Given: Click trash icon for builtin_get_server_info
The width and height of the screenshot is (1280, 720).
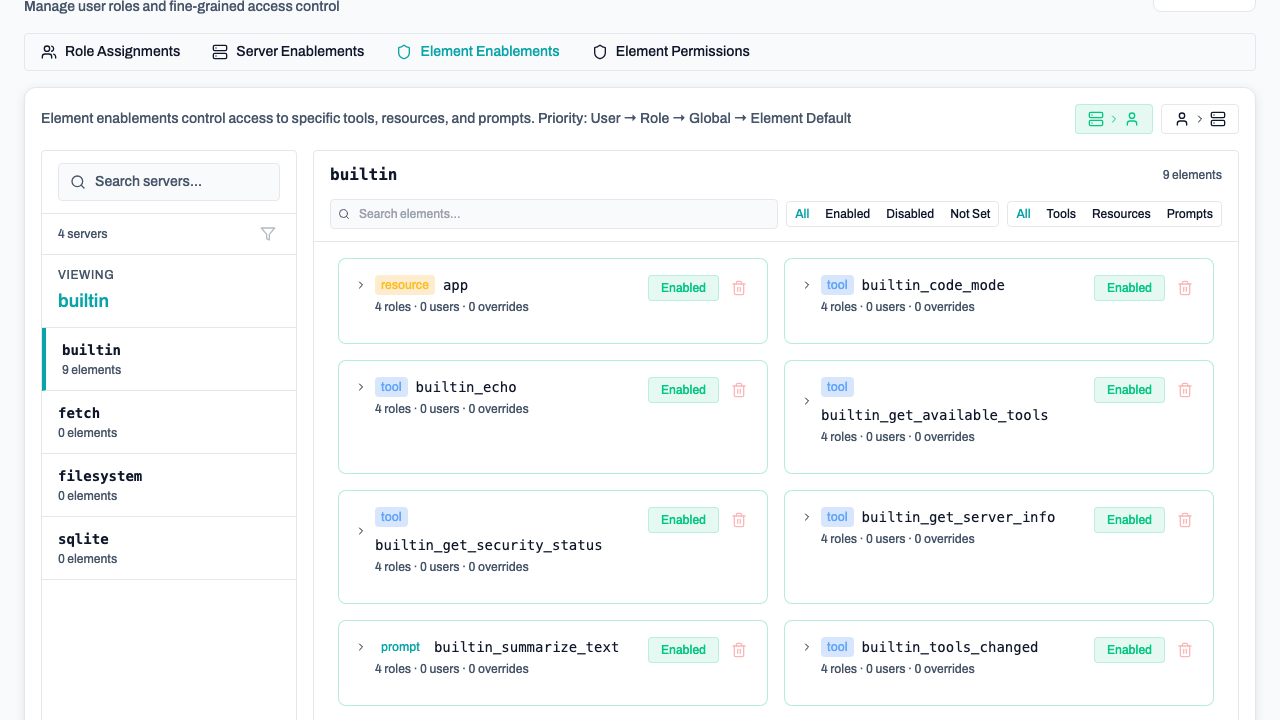Looking at the screenshot, I should 1185,520.
